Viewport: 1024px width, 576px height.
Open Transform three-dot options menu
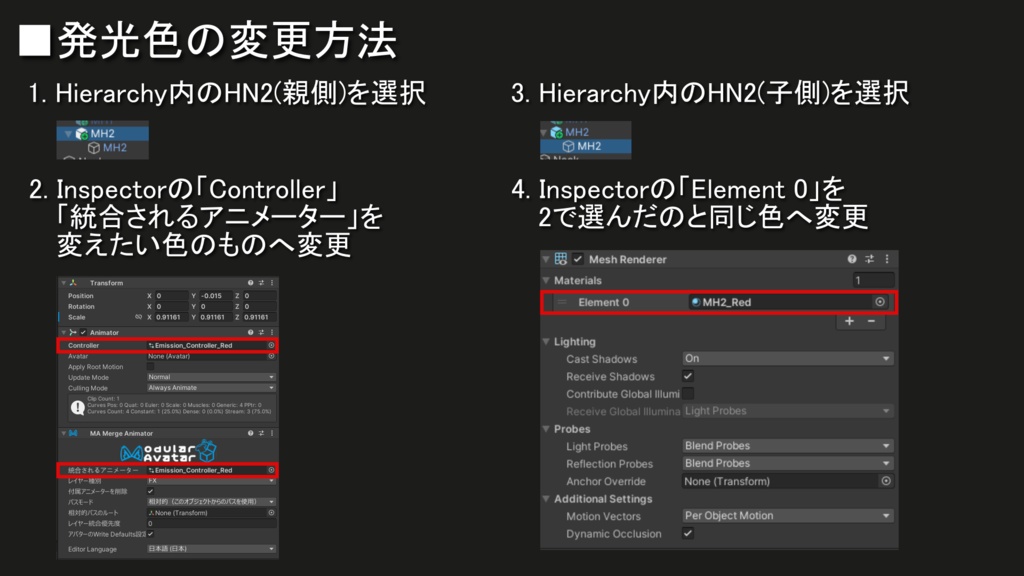pyautogui.click(x=272, y=283)
